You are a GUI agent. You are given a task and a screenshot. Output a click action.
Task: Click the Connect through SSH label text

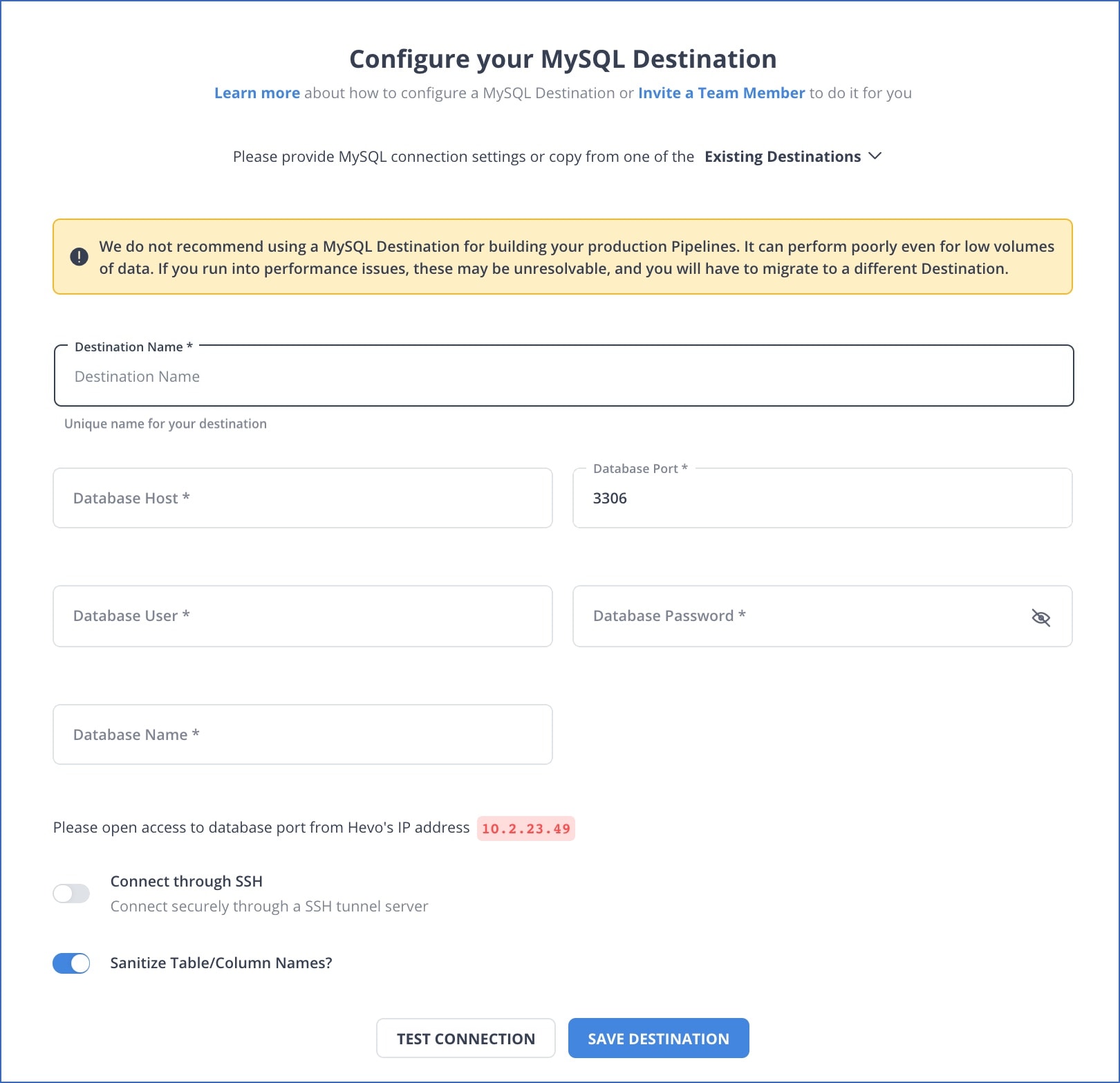[186, 881]
